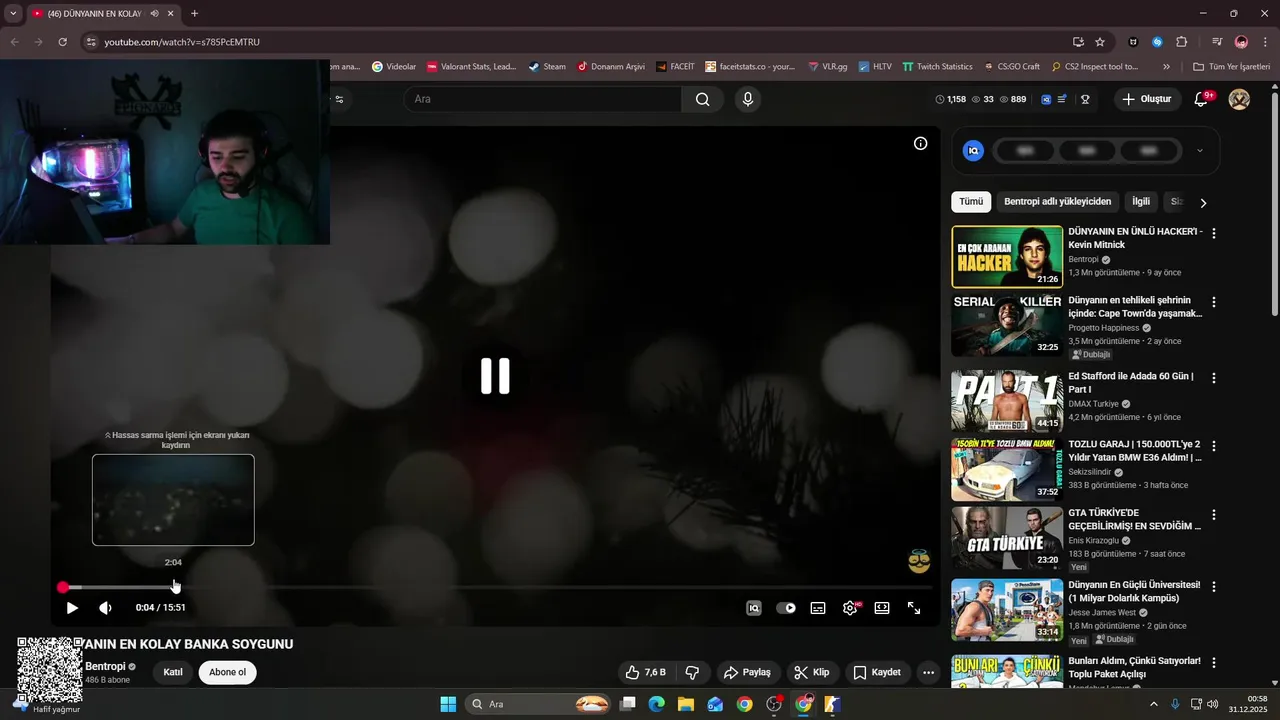This screenshot has height=720, width=1280.
Task: Open options for the Ed Stafford video
Action: pos(1214,379)
